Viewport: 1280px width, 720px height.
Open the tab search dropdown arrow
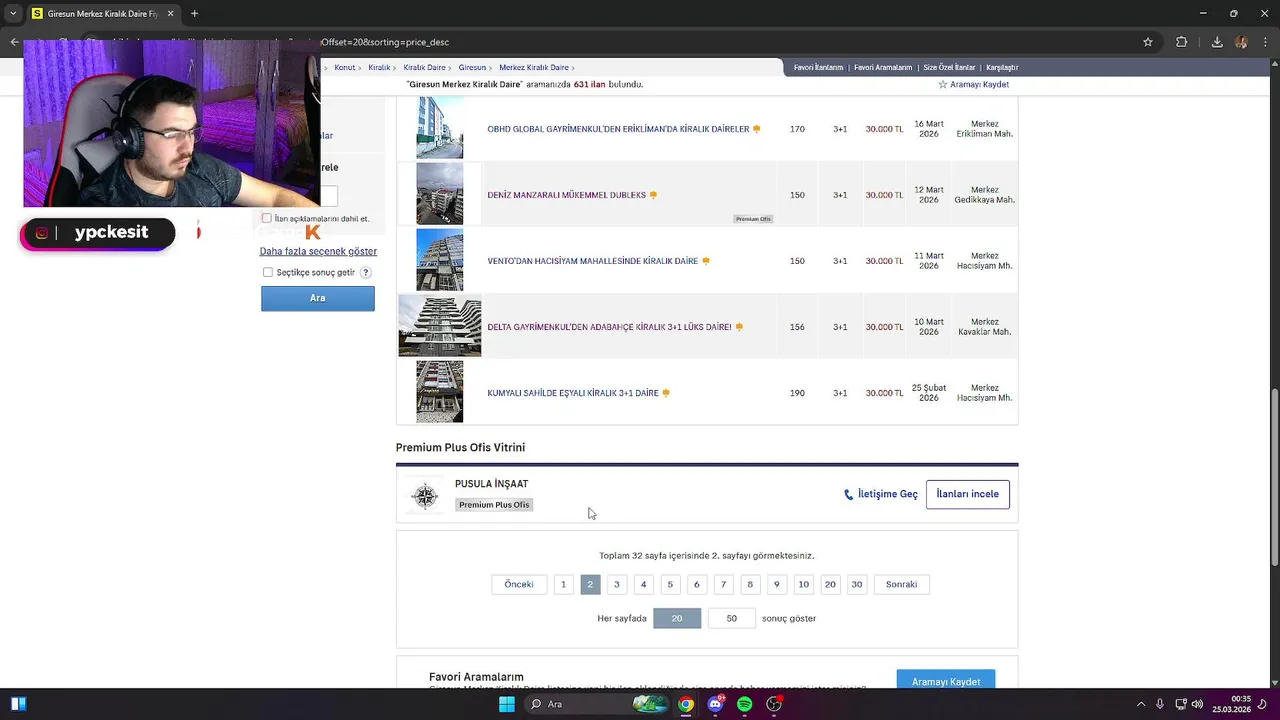click(x=12, y=14)
